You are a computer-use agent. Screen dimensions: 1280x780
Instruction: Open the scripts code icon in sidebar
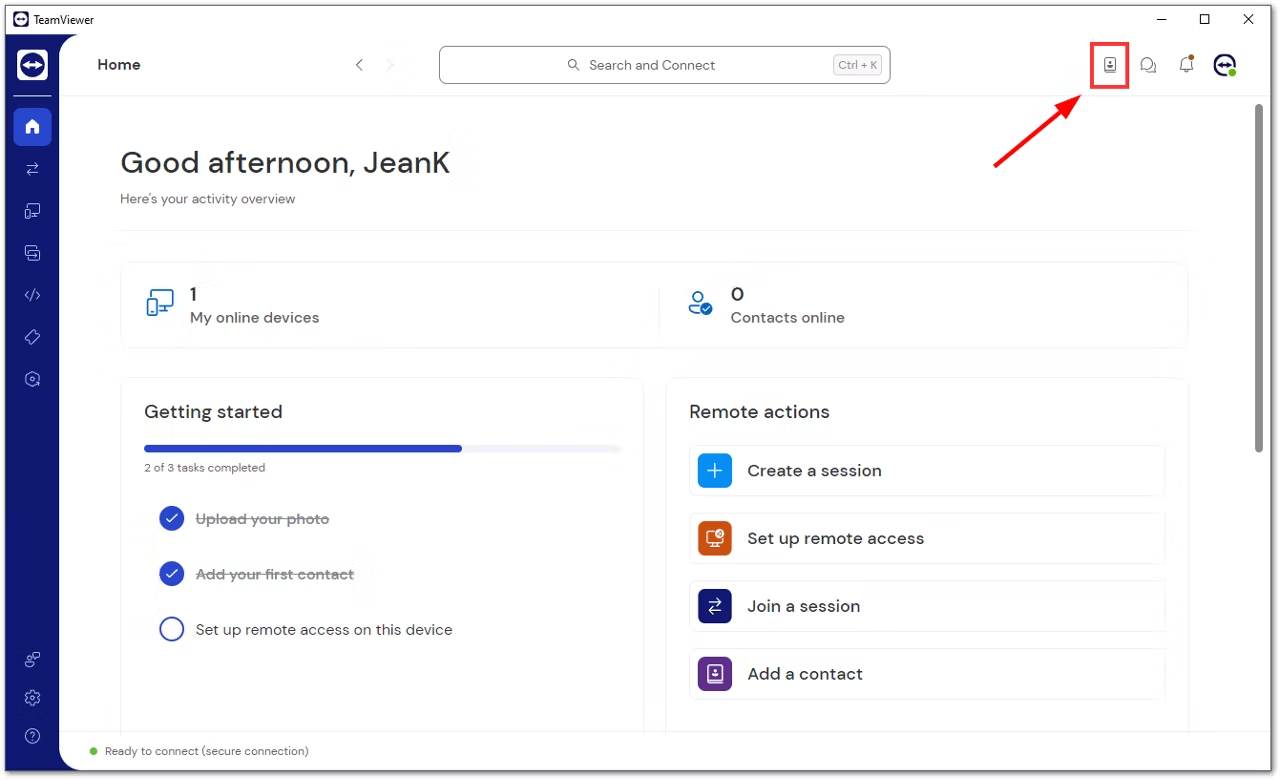32,295
